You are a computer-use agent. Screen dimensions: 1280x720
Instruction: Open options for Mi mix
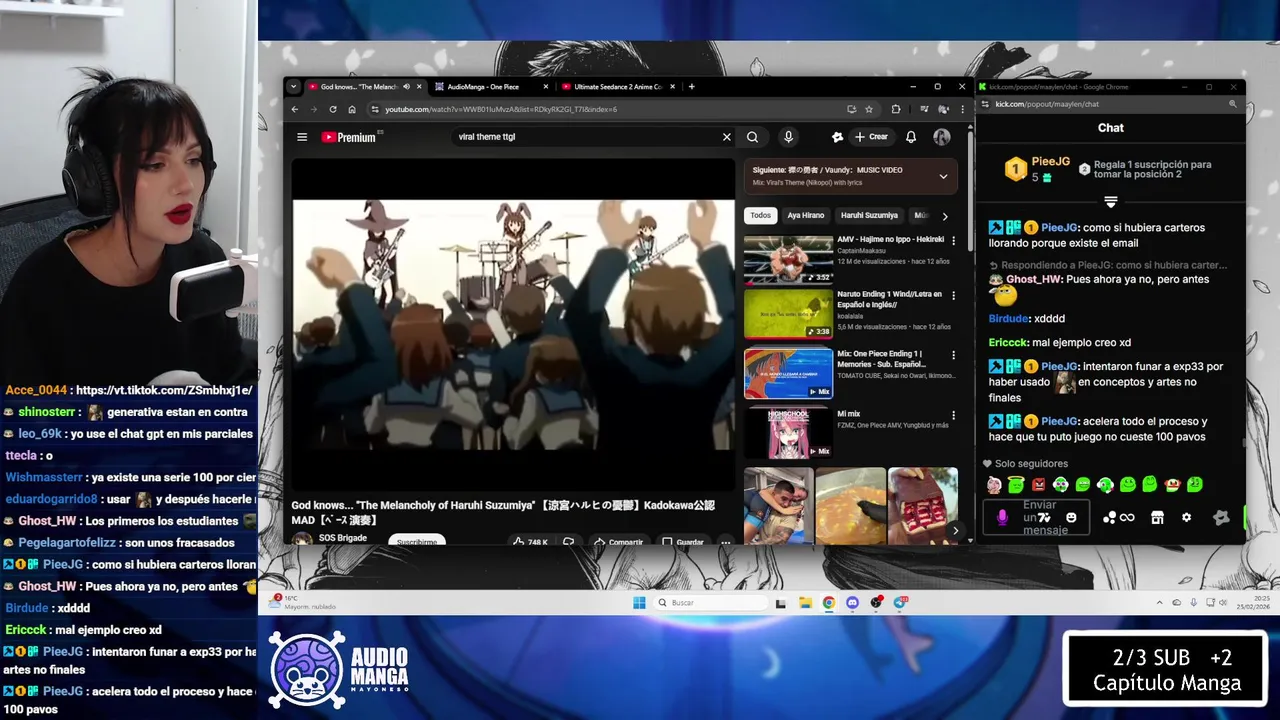953,415
